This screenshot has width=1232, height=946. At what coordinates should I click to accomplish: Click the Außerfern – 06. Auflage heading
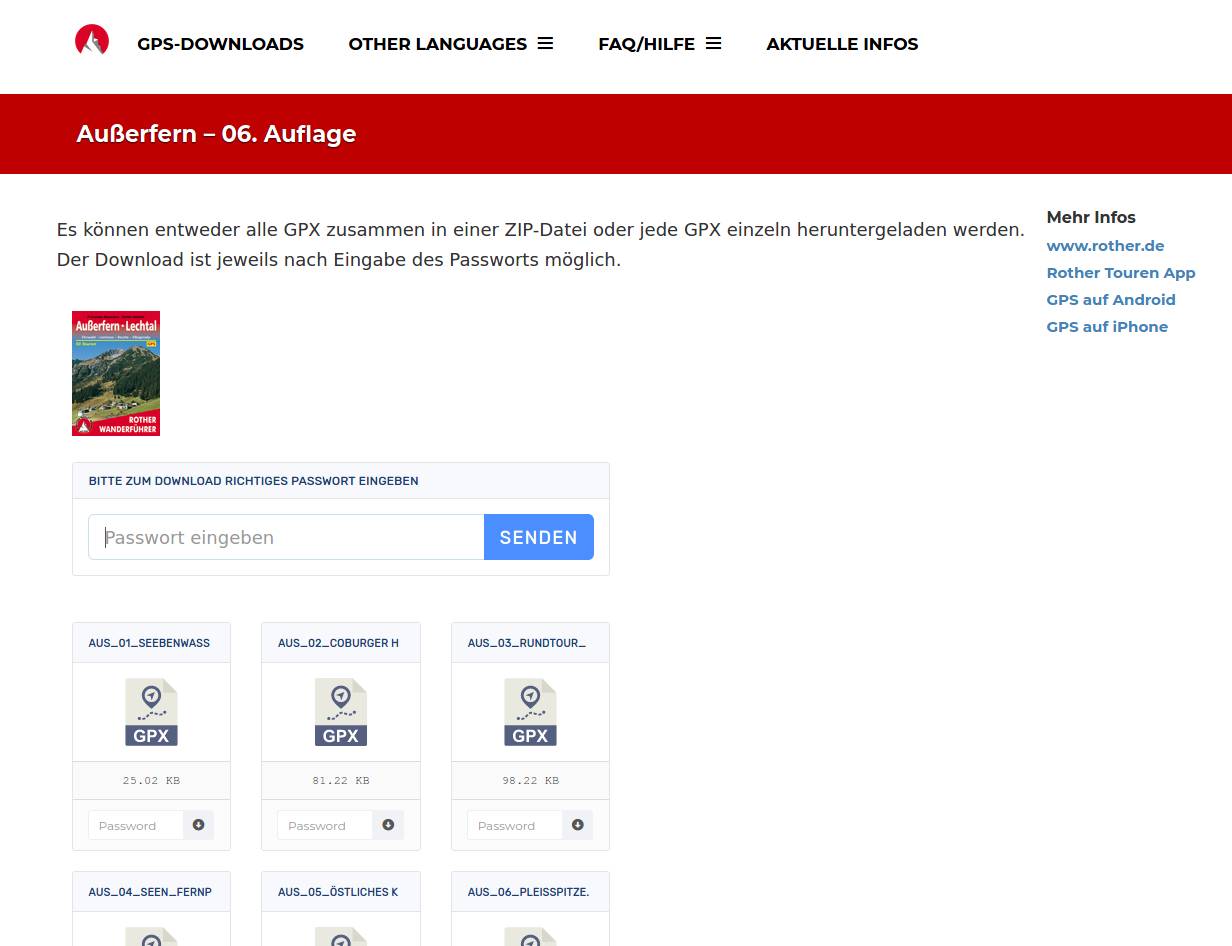[x=216, y=134]
